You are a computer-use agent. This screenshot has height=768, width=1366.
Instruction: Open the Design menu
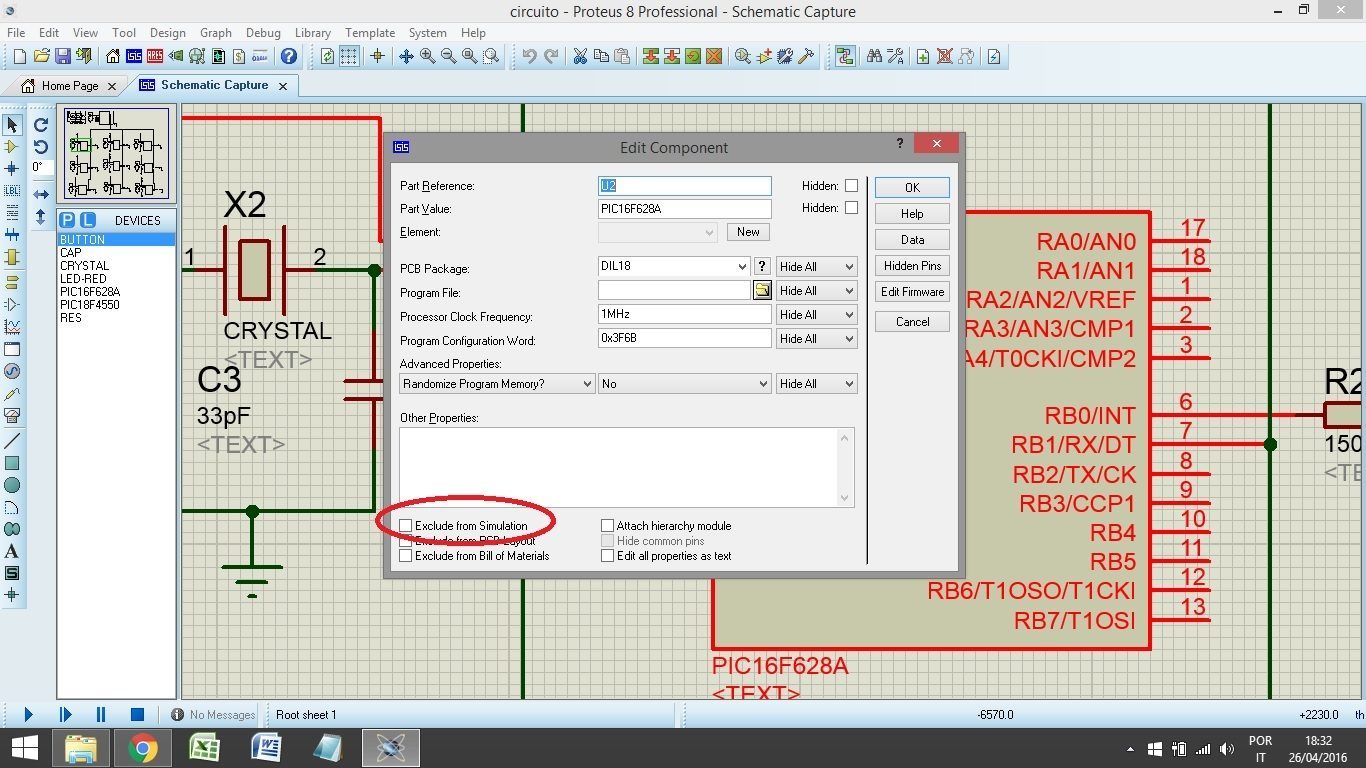coord(168,33)
